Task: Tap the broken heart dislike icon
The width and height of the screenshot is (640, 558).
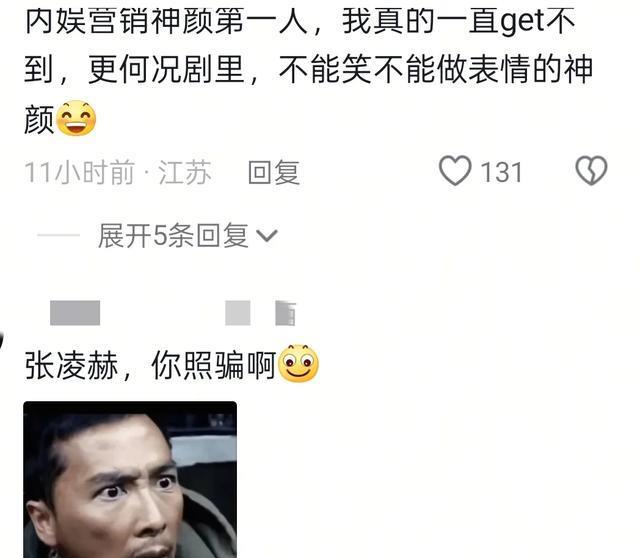Action: (x=591, y=171)
